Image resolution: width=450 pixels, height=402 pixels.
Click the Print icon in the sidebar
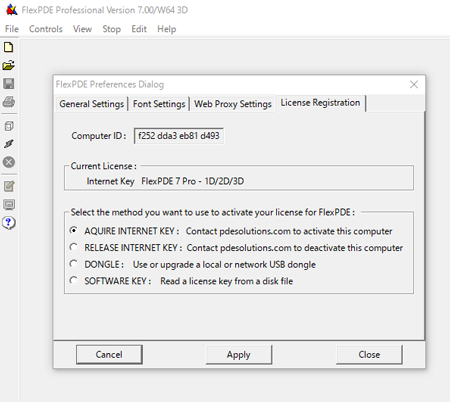click(x=9, y=101)
